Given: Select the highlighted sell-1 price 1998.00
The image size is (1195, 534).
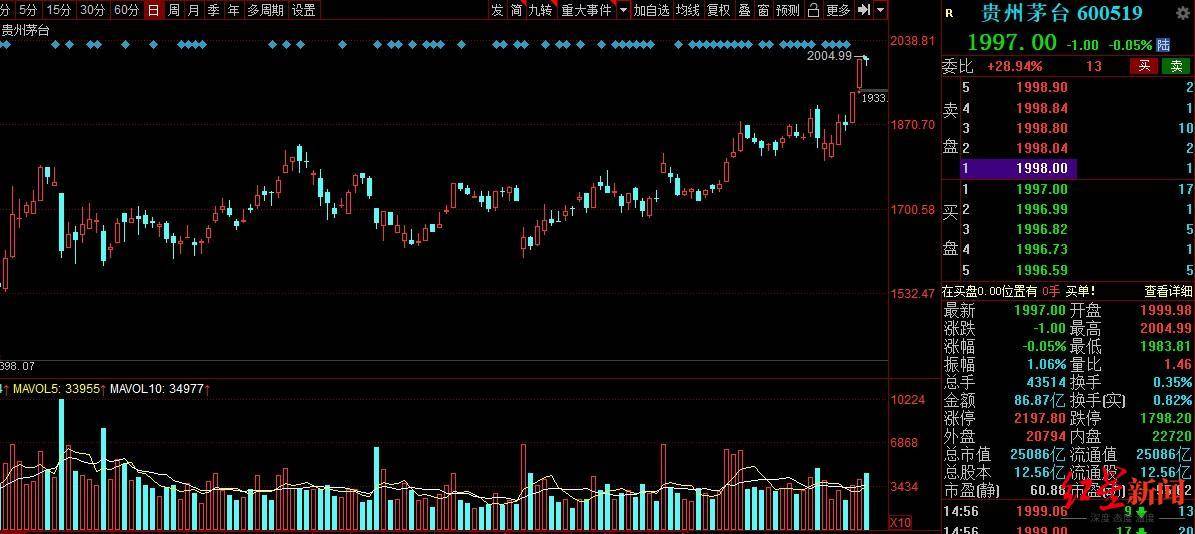Looking at the screenshot, I should click(1043, 168).
